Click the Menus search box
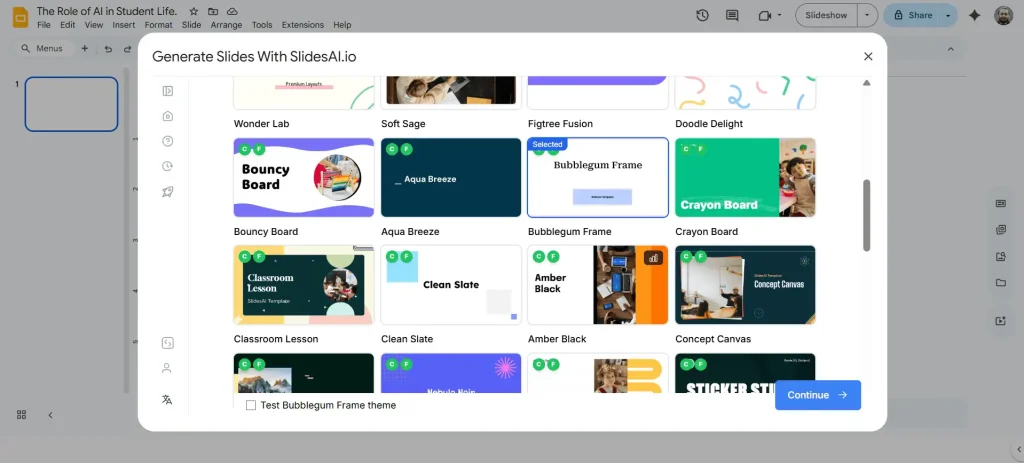 pos(42,48)
